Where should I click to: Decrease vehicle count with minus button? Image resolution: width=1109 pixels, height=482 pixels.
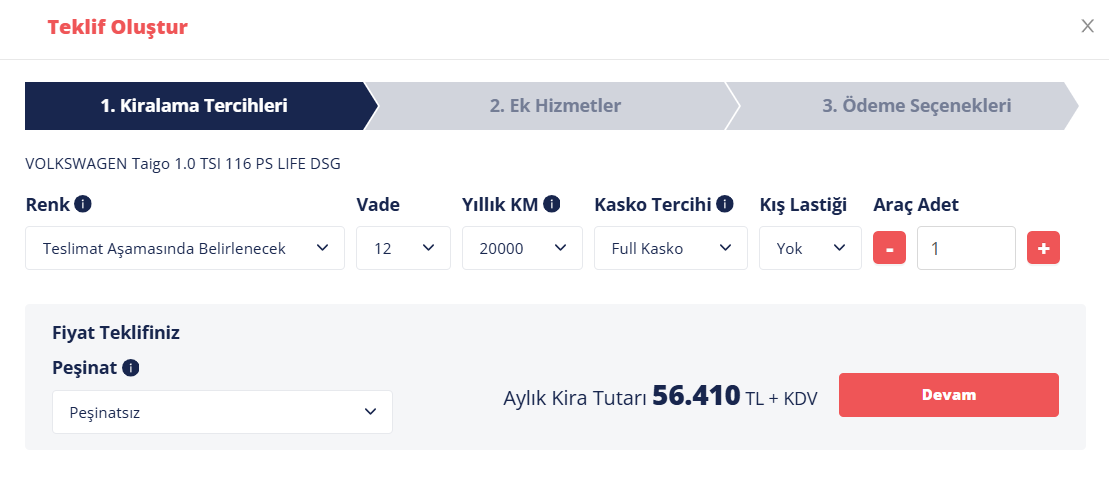coord(890,248)
